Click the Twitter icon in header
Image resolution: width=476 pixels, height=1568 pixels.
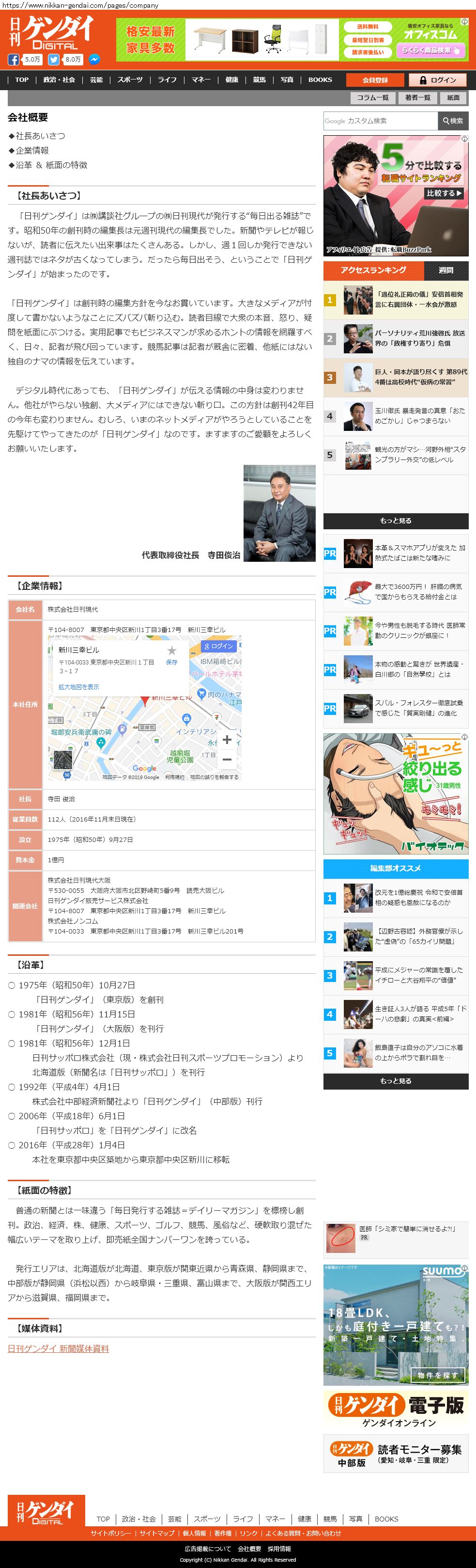53,60
